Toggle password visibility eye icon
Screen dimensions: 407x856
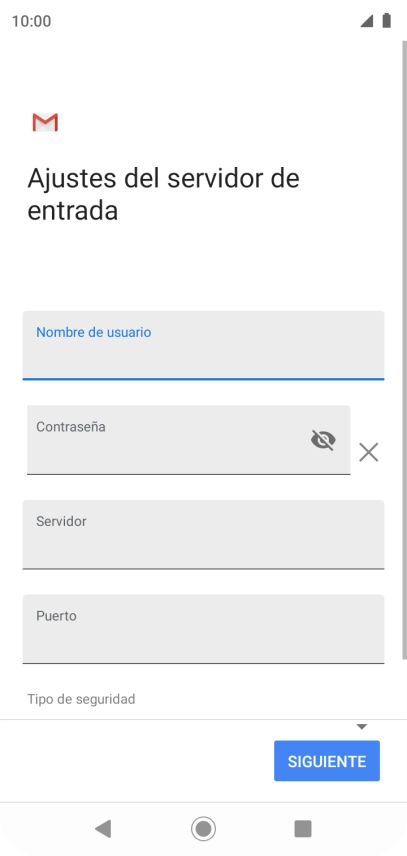click(x=323, y=440)
